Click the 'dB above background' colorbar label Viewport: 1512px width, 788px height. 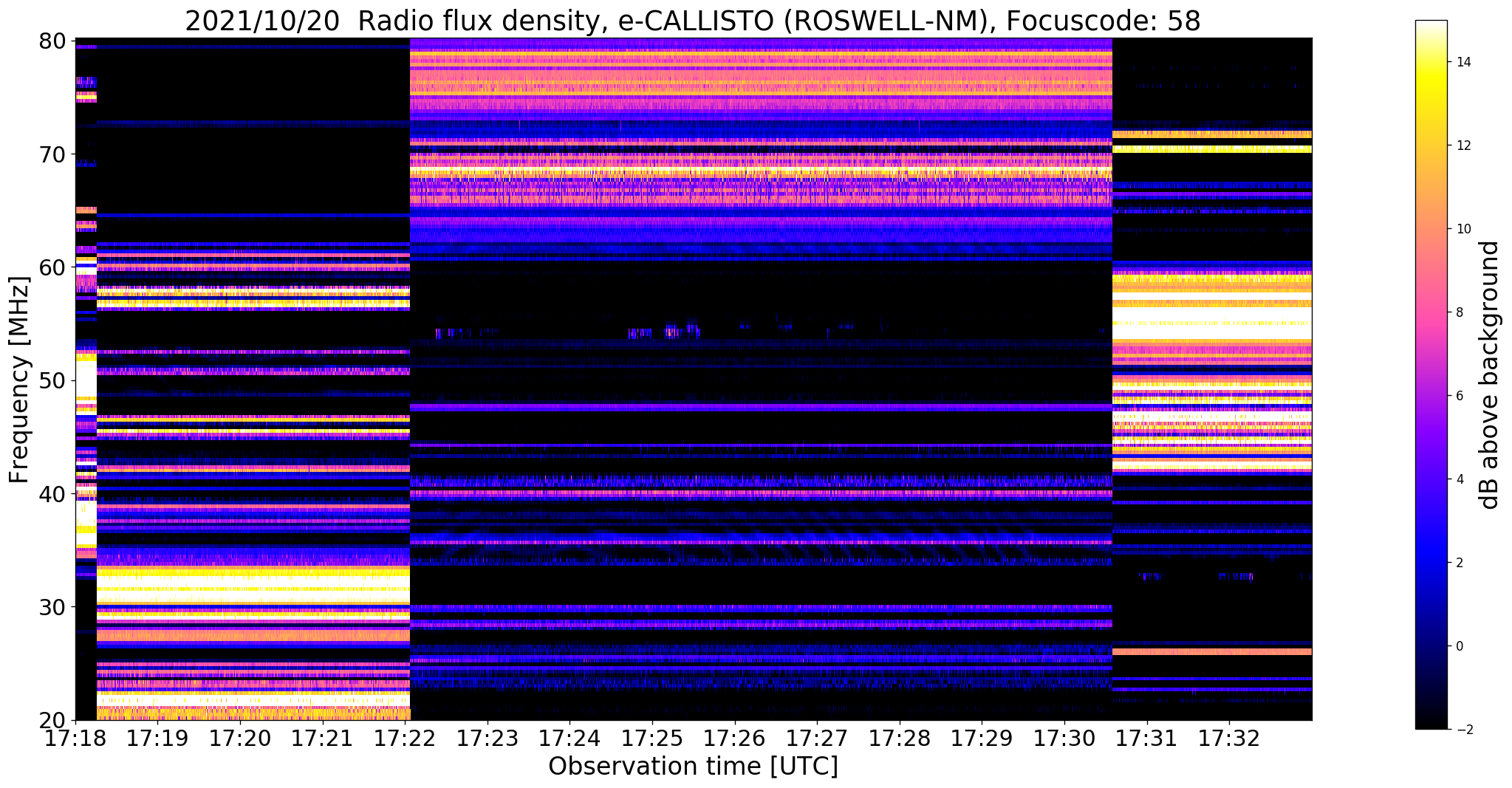click(1490, 374)
